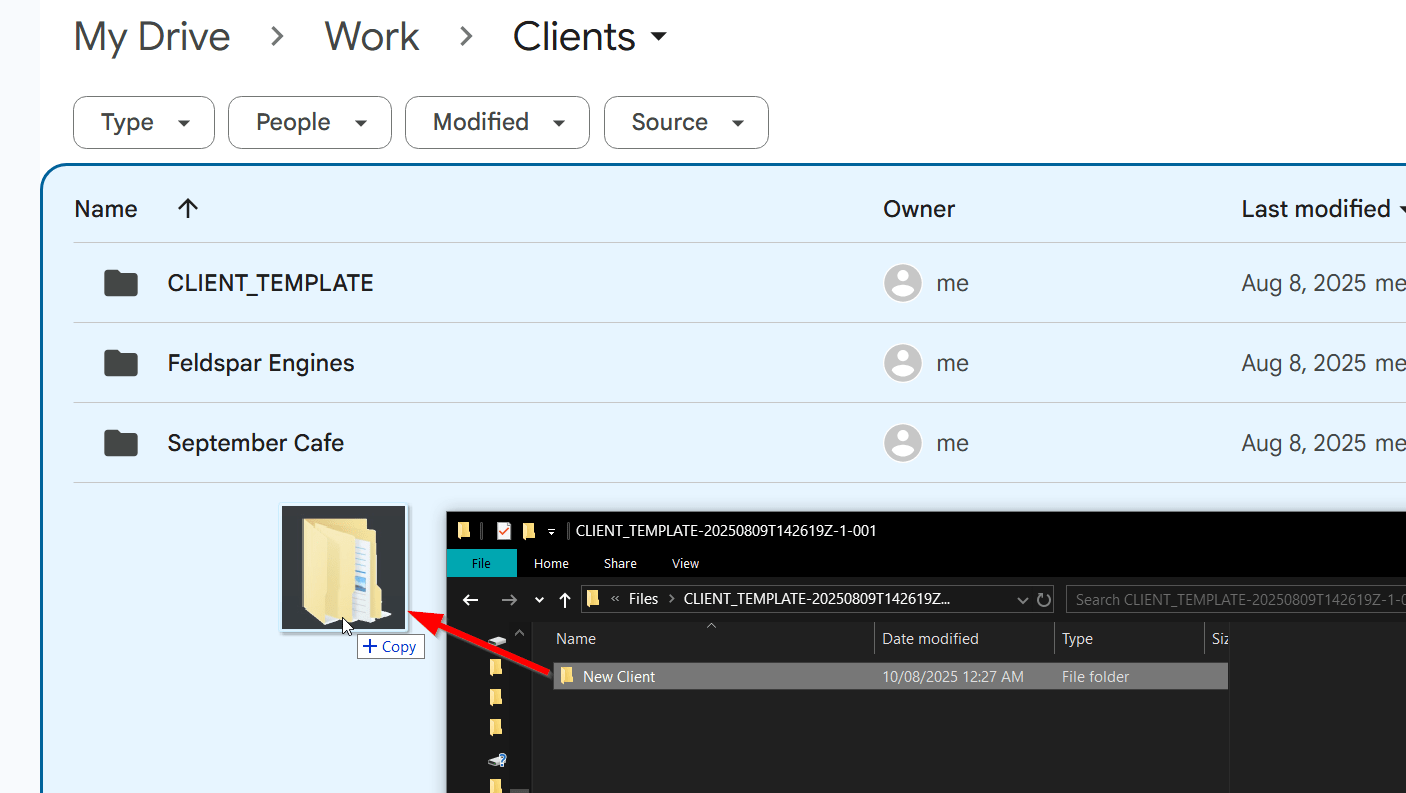Open the Customize Quick Access Toolbar dropdown
The width and height of the screenshot is (1406, 793).
coord(551,532)
